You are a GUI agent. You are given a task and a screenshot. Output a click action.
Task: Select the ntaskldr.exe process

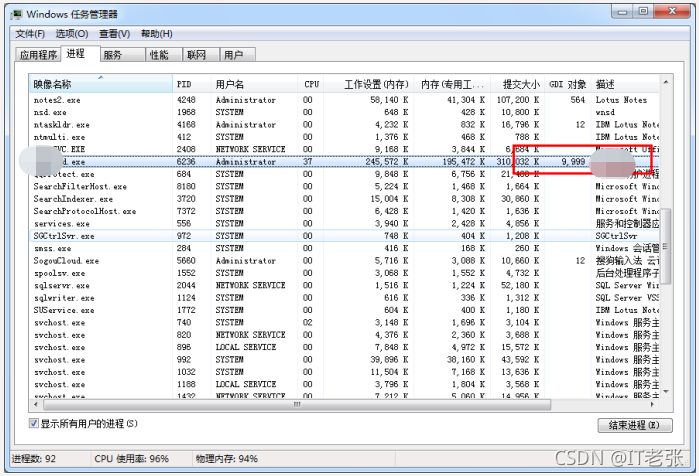(345, 125)
